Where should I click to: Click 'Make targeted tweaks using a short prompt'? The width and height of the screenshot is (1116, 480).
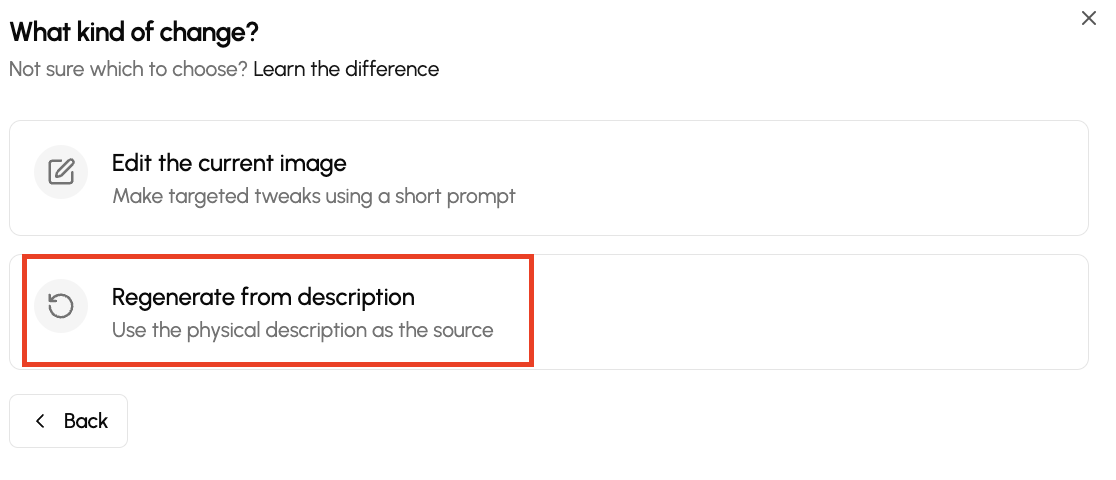pos(314,195)
